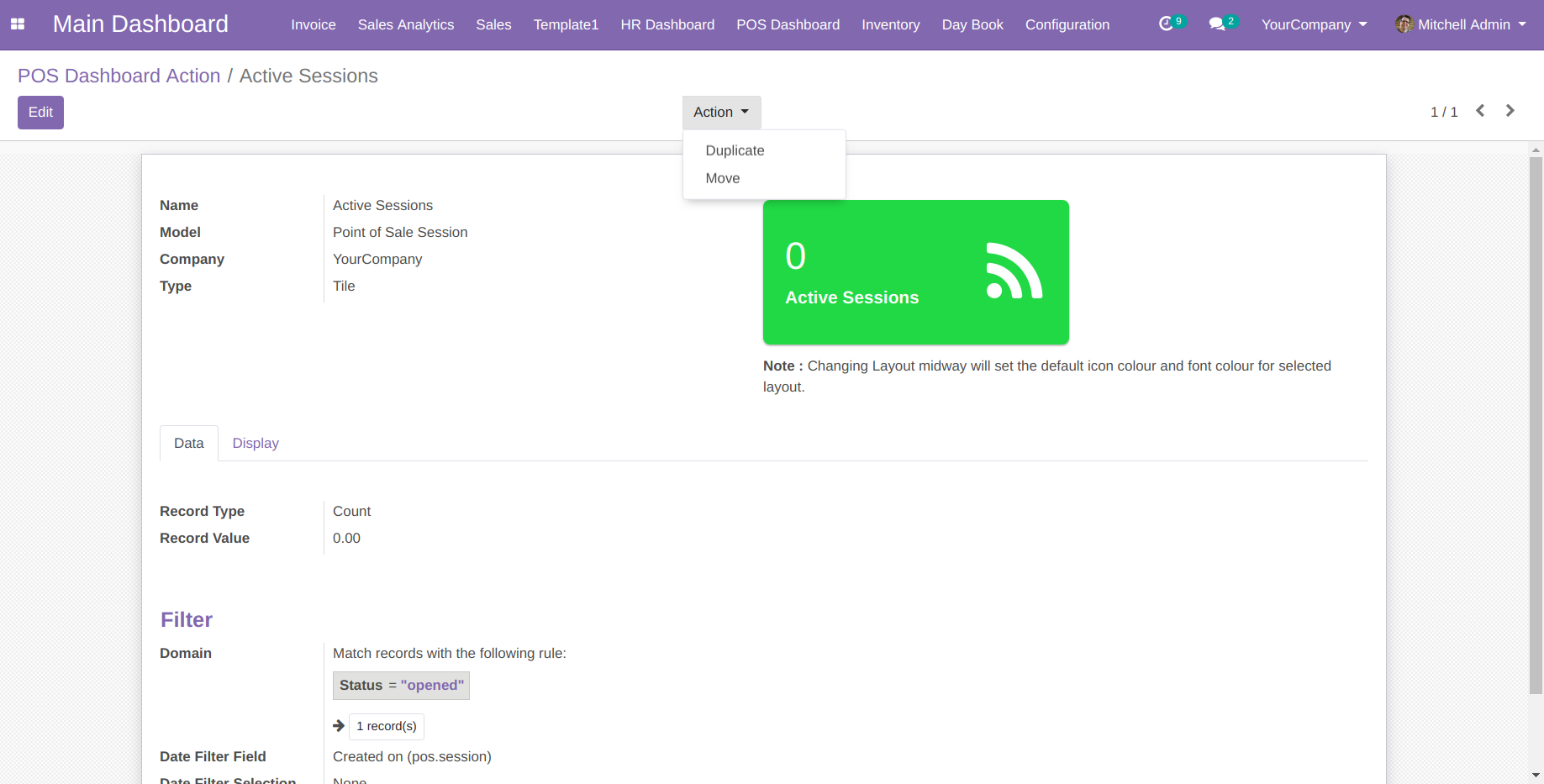The width and height of the screenshot is (1544, 784).
Task: Go to previous record arrow
Action: click(x=1480, y=111)
